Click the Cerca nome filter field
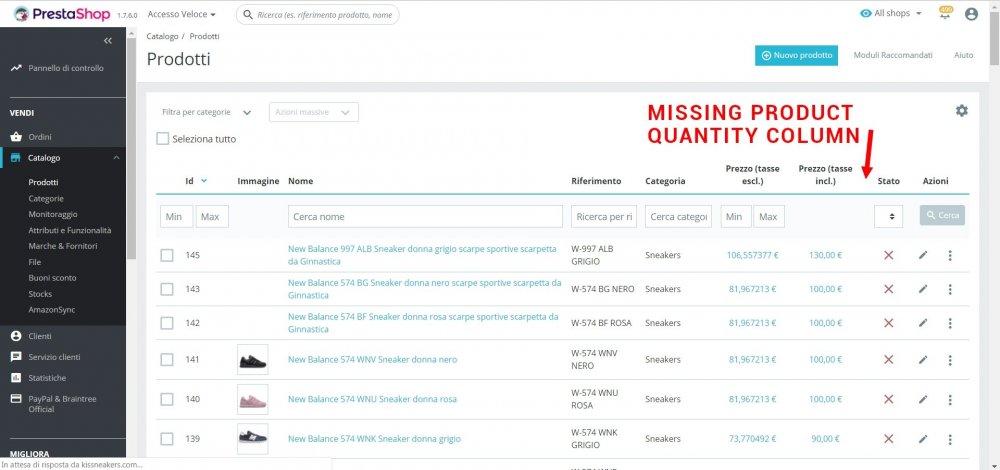 point(425,216)
